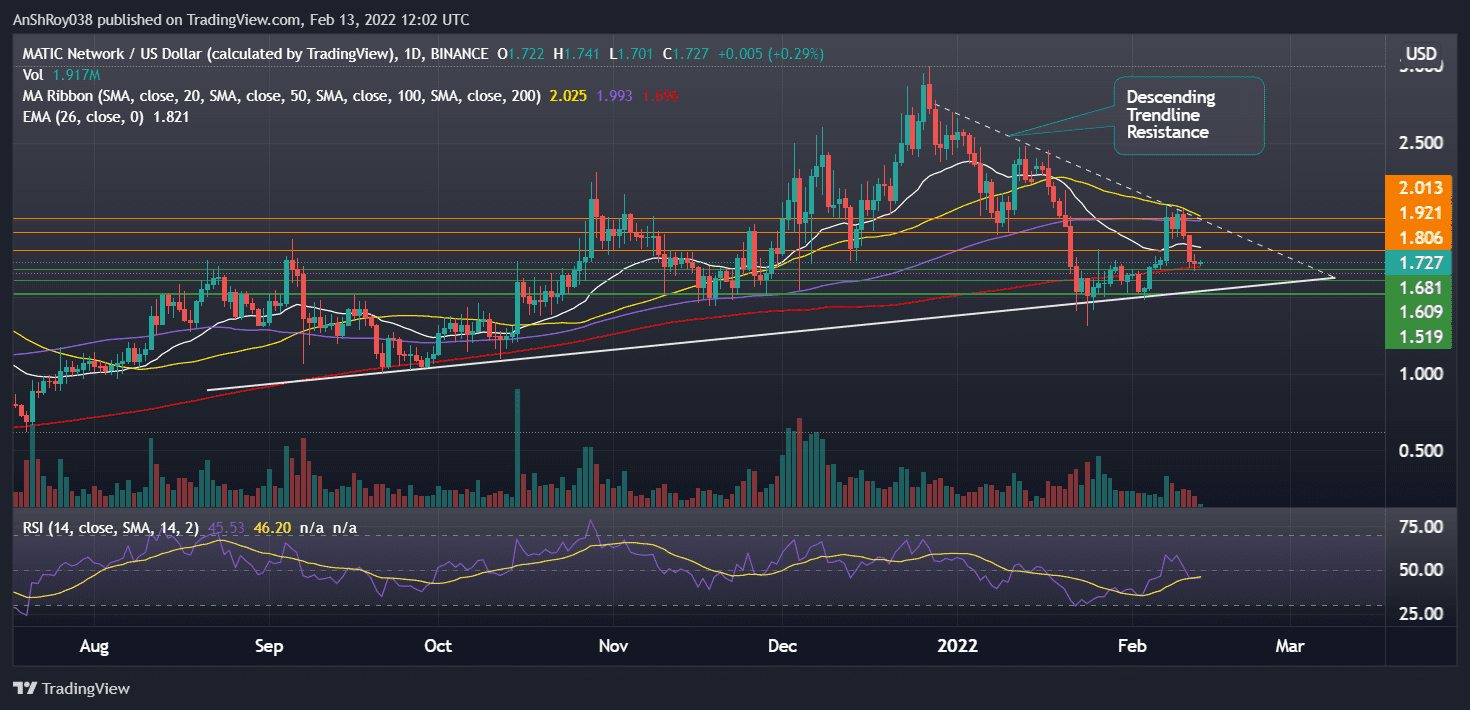Click the TradingView logo icon
This screenshot has width=1470, height=710.
(x=25, y=688)
